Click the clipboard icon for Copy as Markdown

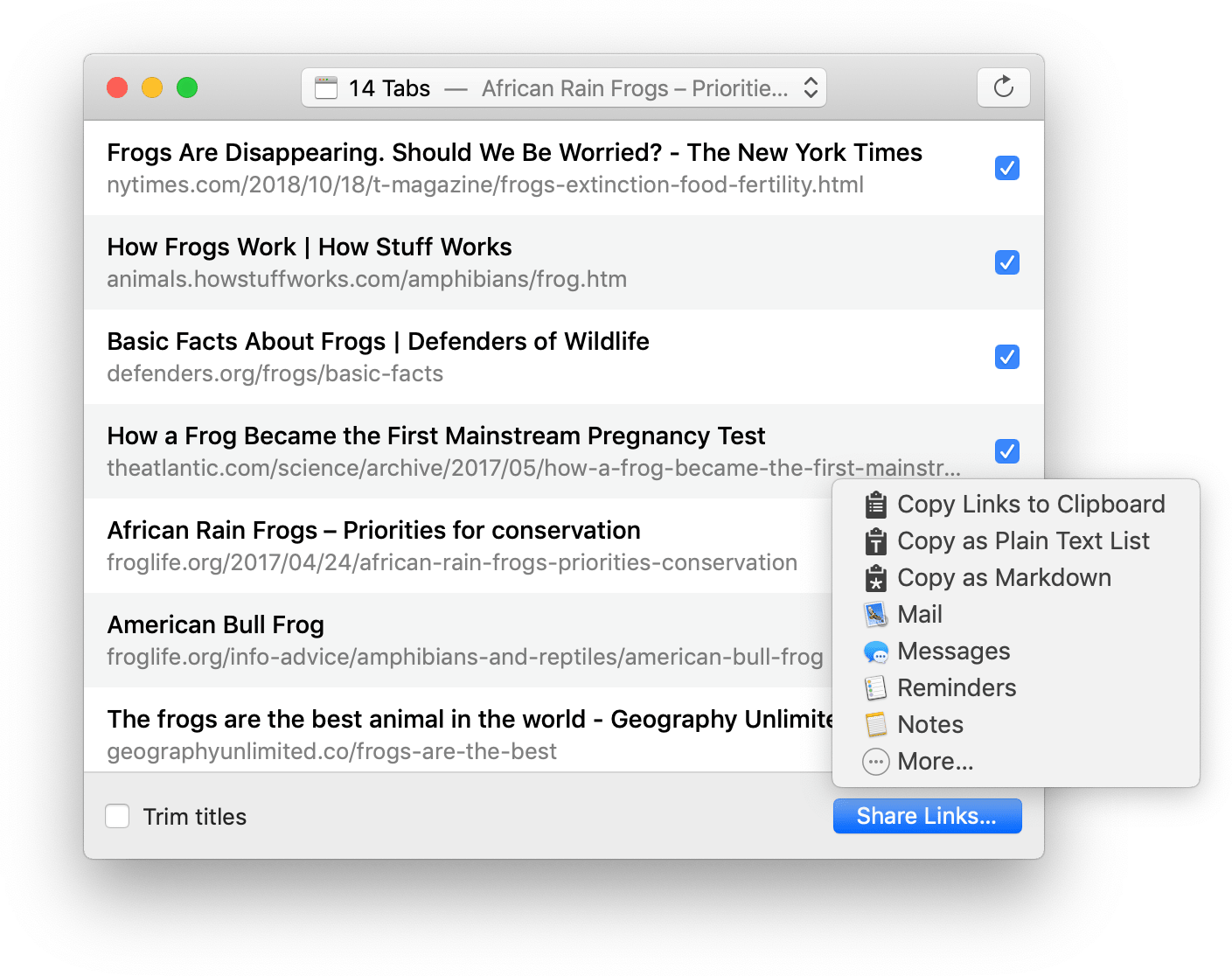tap(875, 578)
